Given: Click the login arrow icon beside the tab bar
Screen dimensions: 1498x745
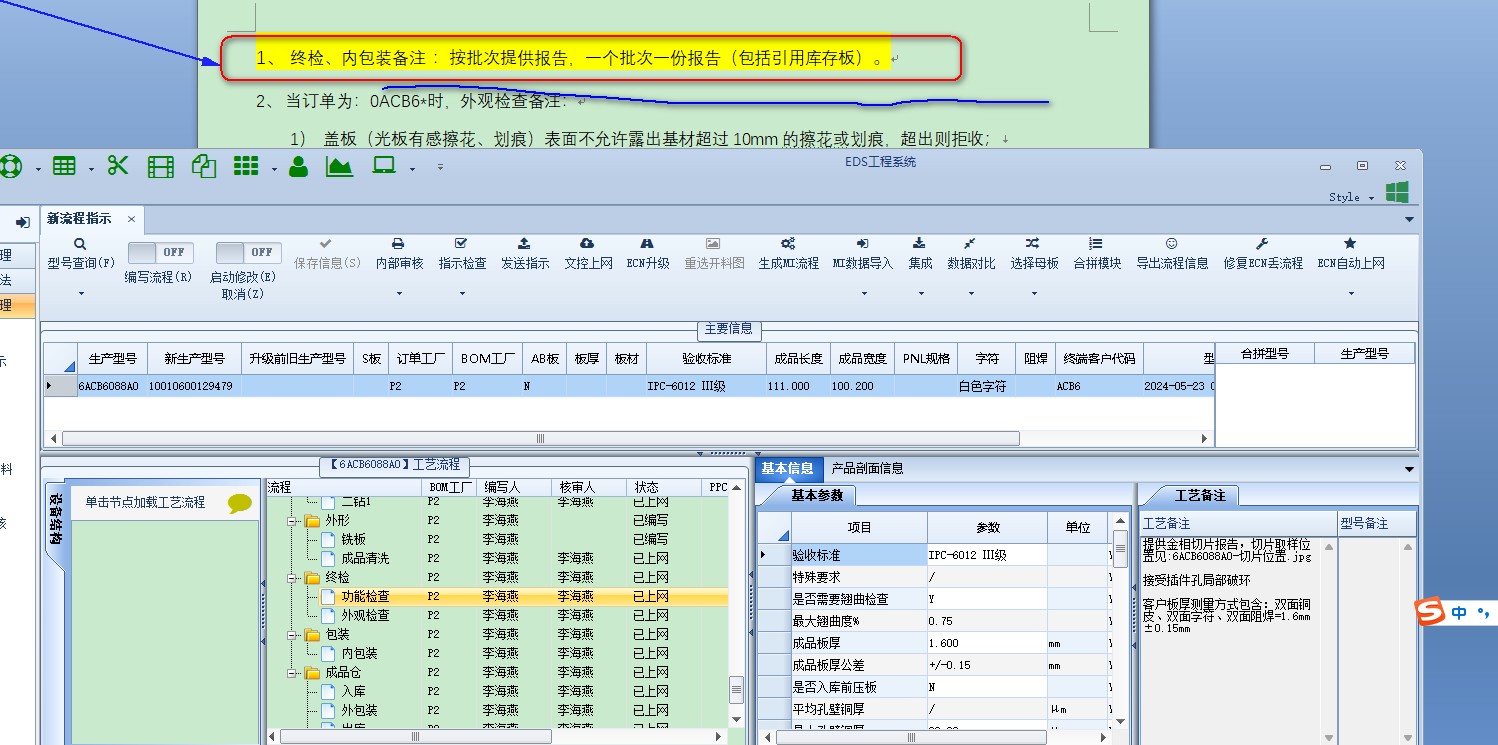Looking at the screenshot, I should [x=22, y=222].
